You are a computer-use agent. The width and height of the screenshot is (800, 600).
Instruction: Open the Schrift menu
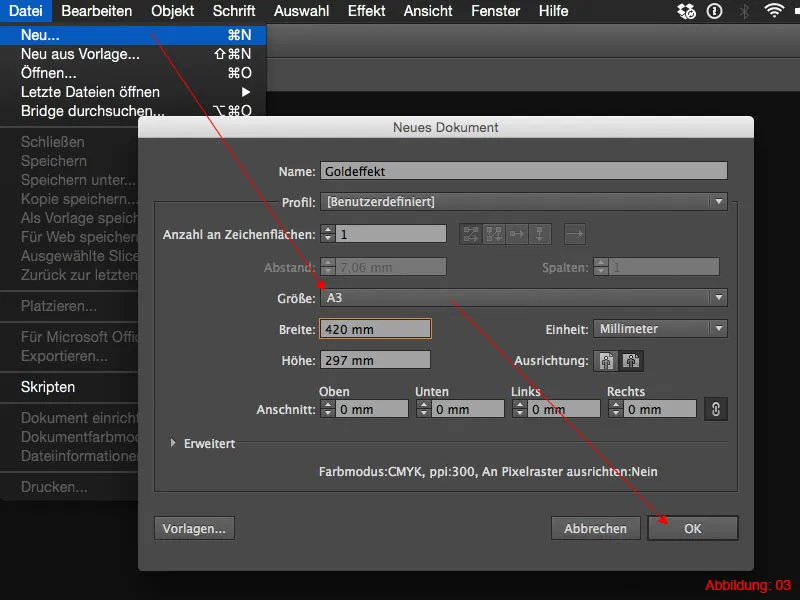pos(234,11)
